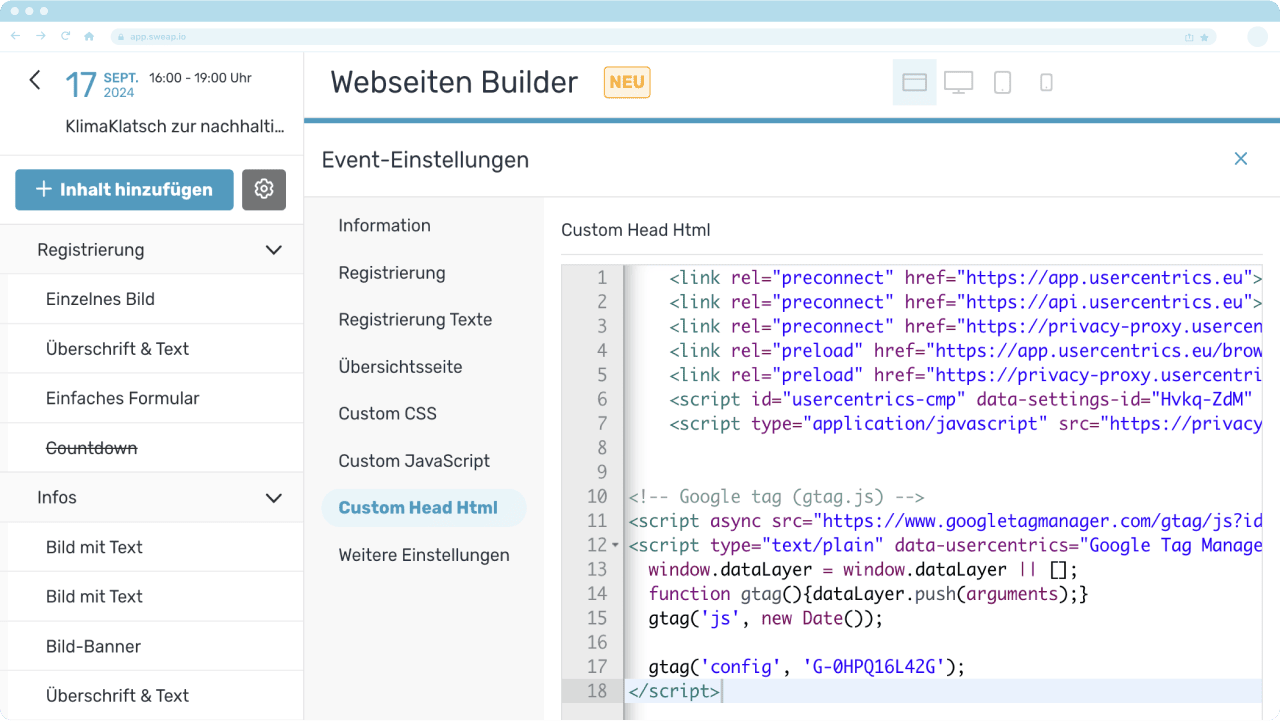Close the Event-Einstellungen panel
1280x721 pixels.
coord(1240,159)
